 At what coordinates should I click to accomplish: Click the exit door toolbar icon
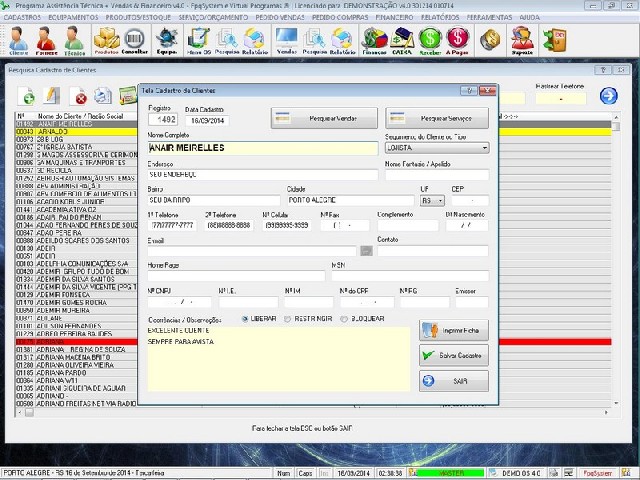[555, 40]
